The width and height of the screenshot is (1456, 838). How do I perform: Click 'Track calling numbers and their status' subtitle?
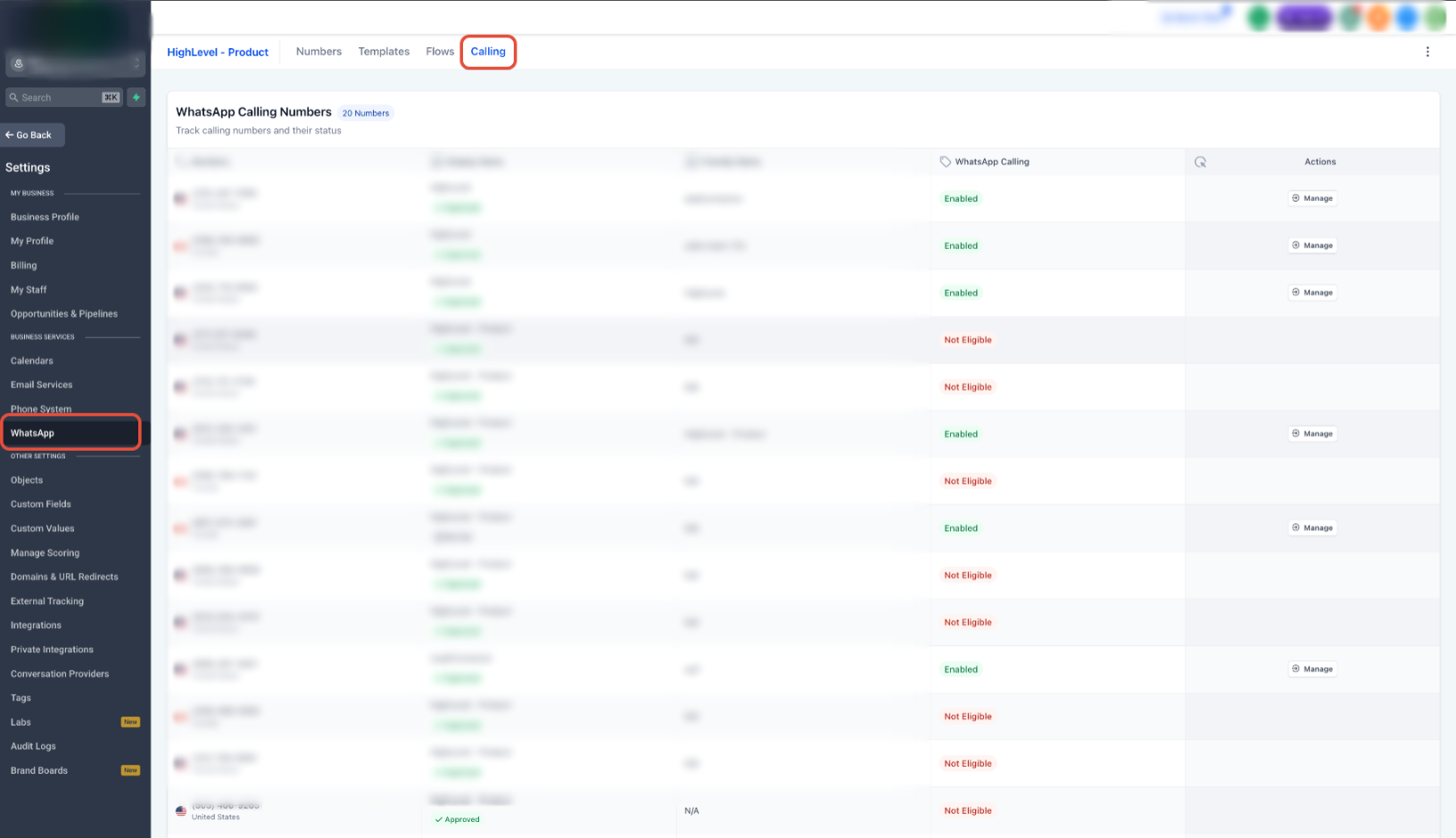click(x=259, y=130)
